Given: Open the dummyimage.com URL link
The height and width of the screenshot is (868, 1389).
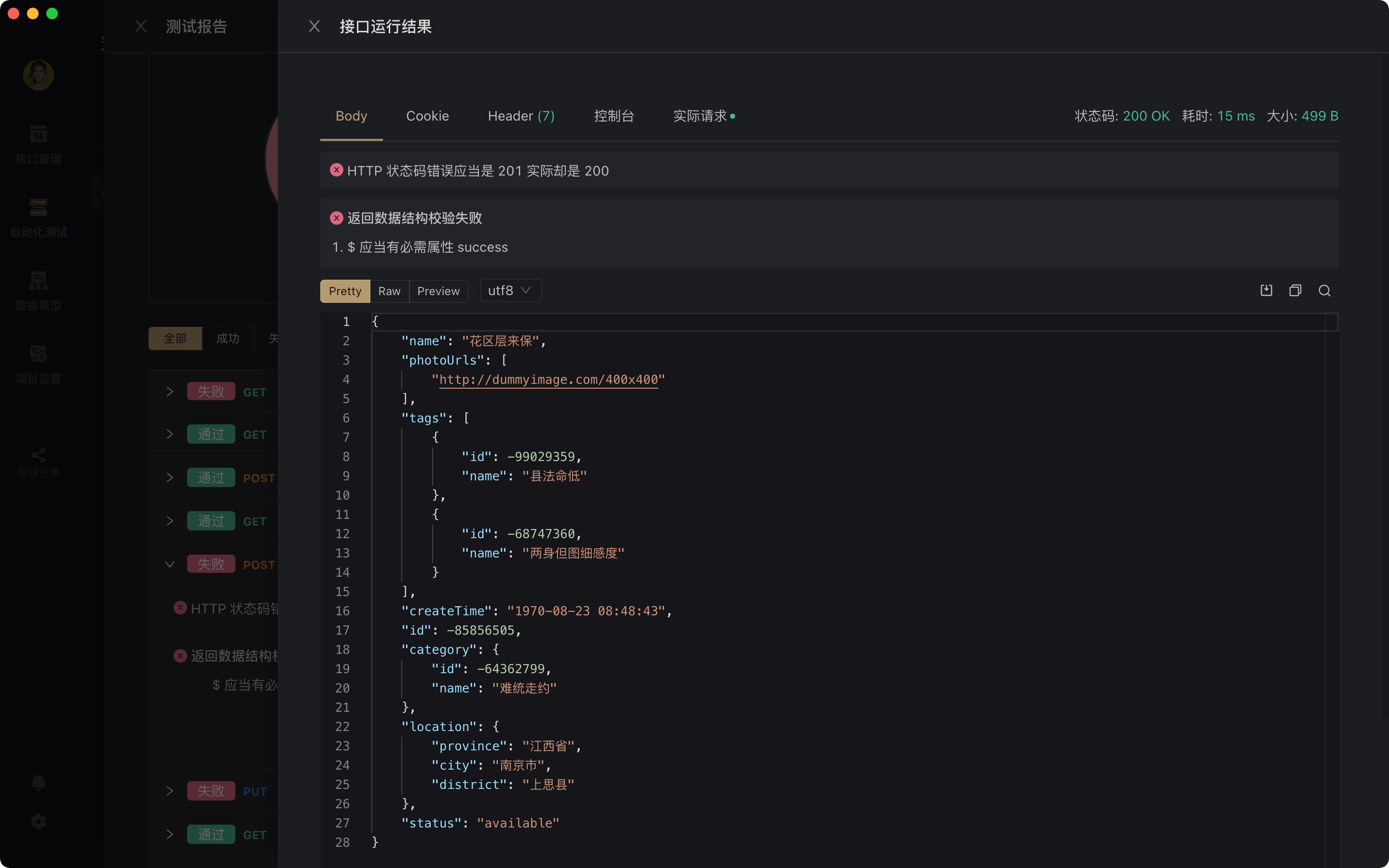Looking at the screenshot, I should (x=548, y=380).
